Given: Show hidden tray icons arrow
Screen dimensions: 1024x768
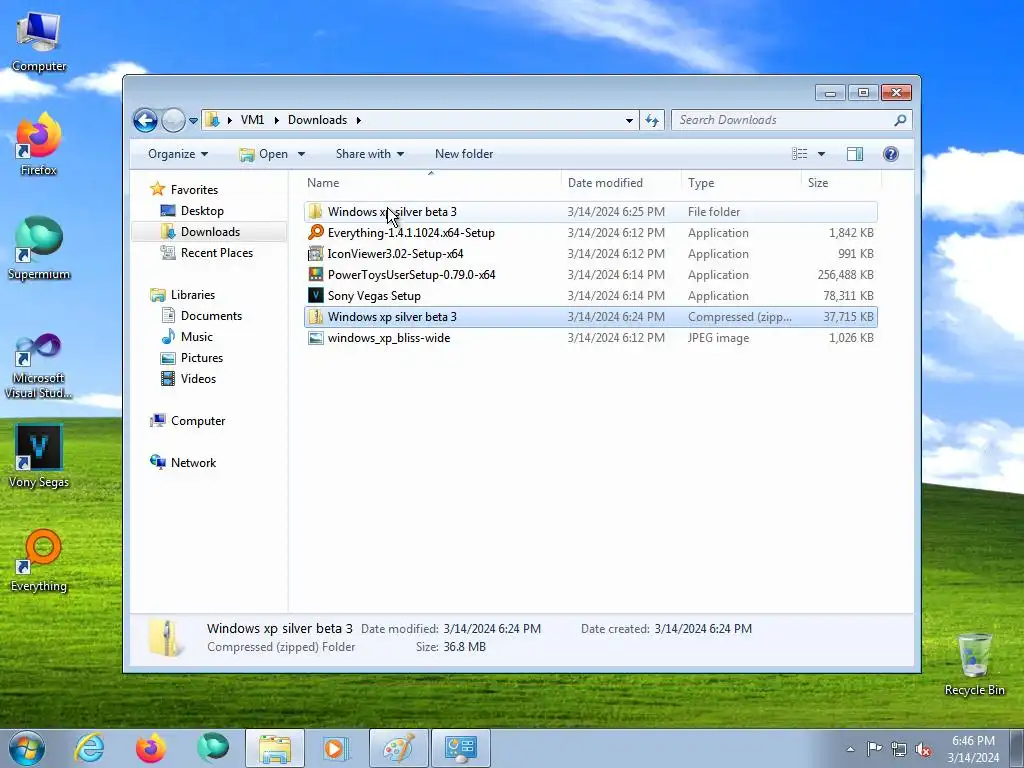Looking at the screenshot, I should point(850,750).
